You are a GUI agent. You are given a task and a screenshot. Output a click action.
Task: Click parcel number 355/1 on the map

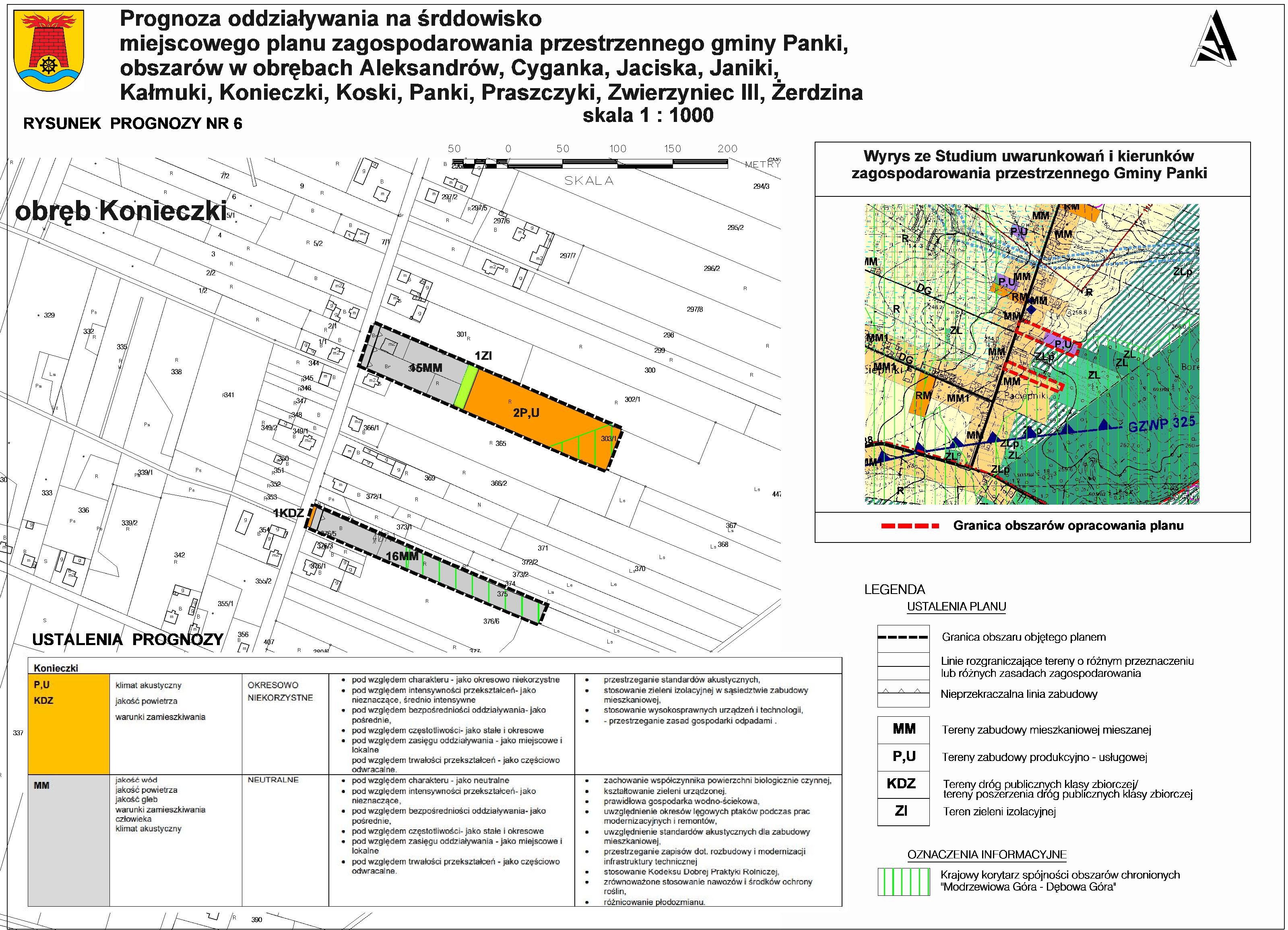pyautogui.click(x=225, y=604)
